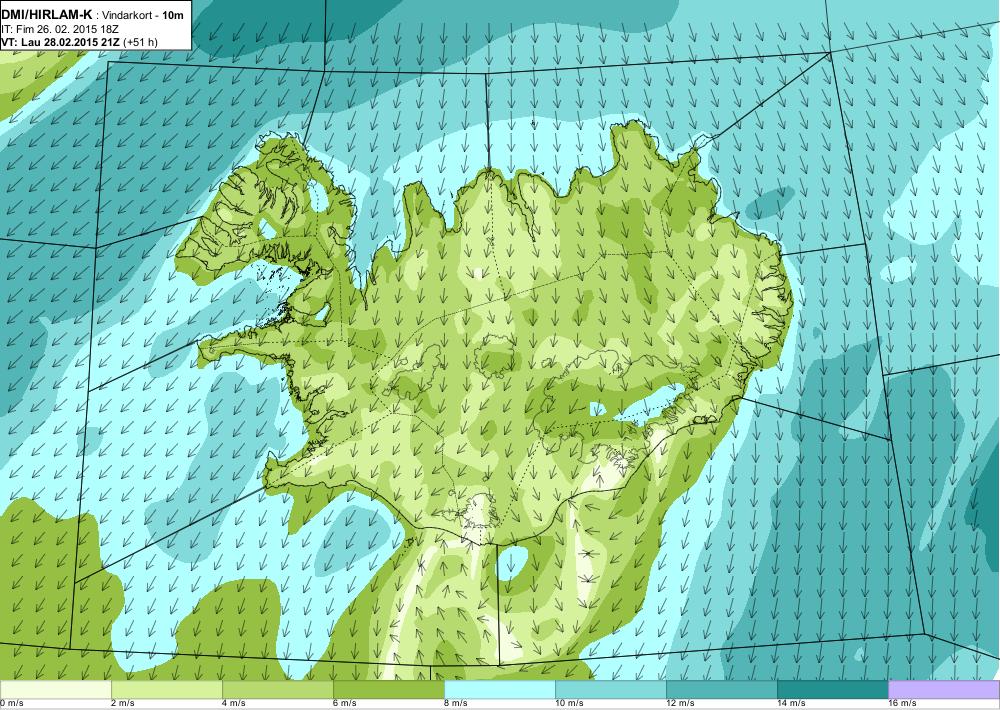This screenshot has width=1000, height=710.
Task: Click the 'IT: Fim 26. 02. 2015 18Z' line
Action: (x=60, y=29)
